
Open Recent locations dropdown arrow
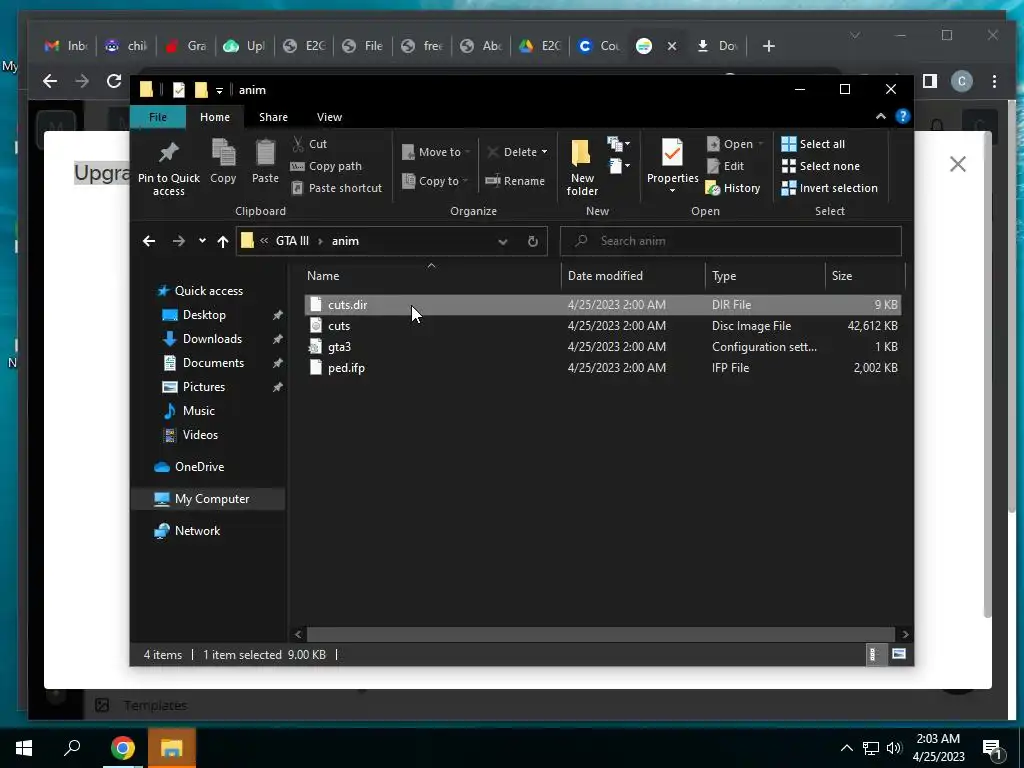[x=202, y=241]
